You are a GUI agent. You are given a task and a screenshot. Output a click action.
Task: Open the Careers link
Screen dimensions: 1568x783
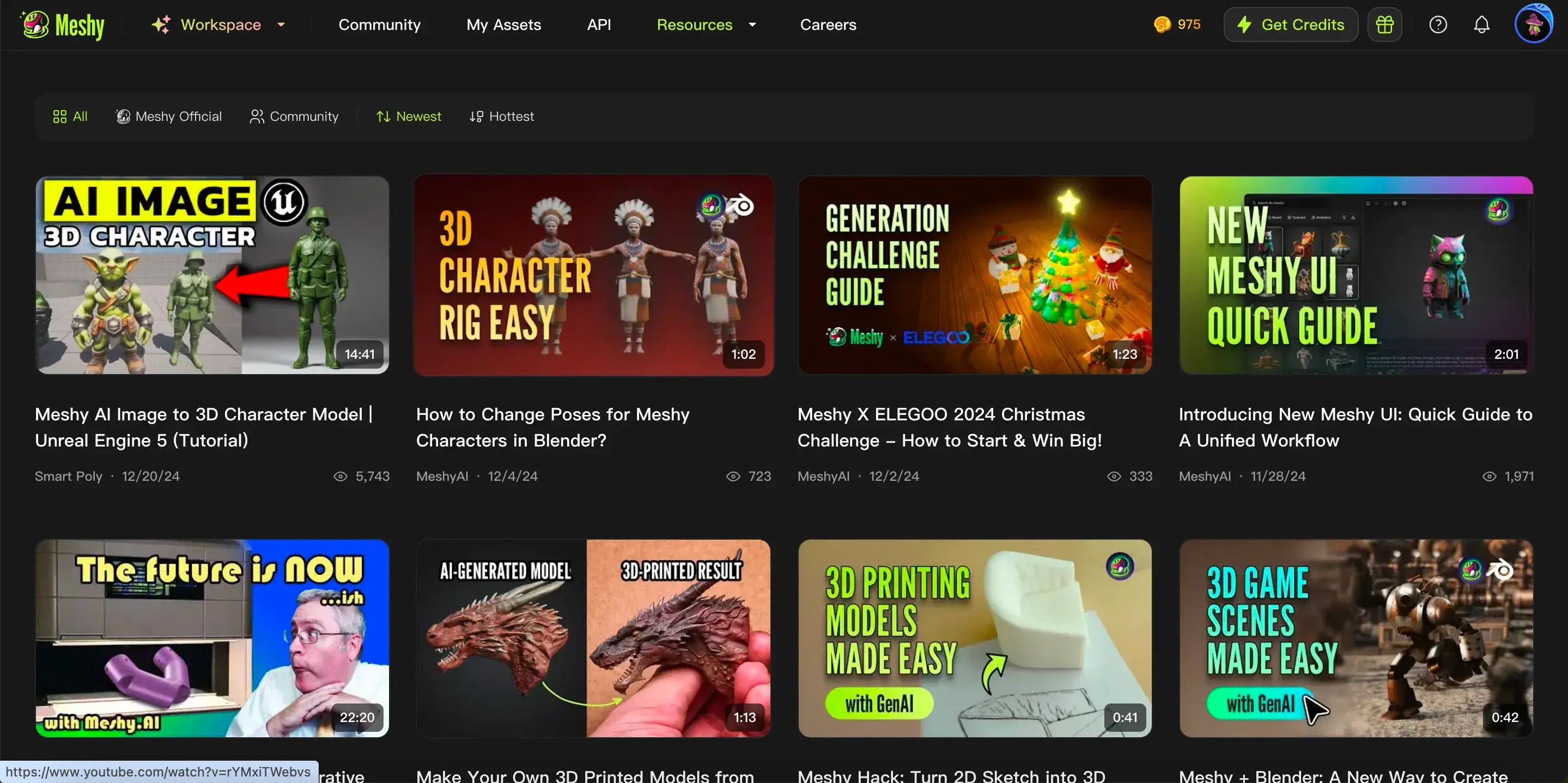(x=828, y=25)
